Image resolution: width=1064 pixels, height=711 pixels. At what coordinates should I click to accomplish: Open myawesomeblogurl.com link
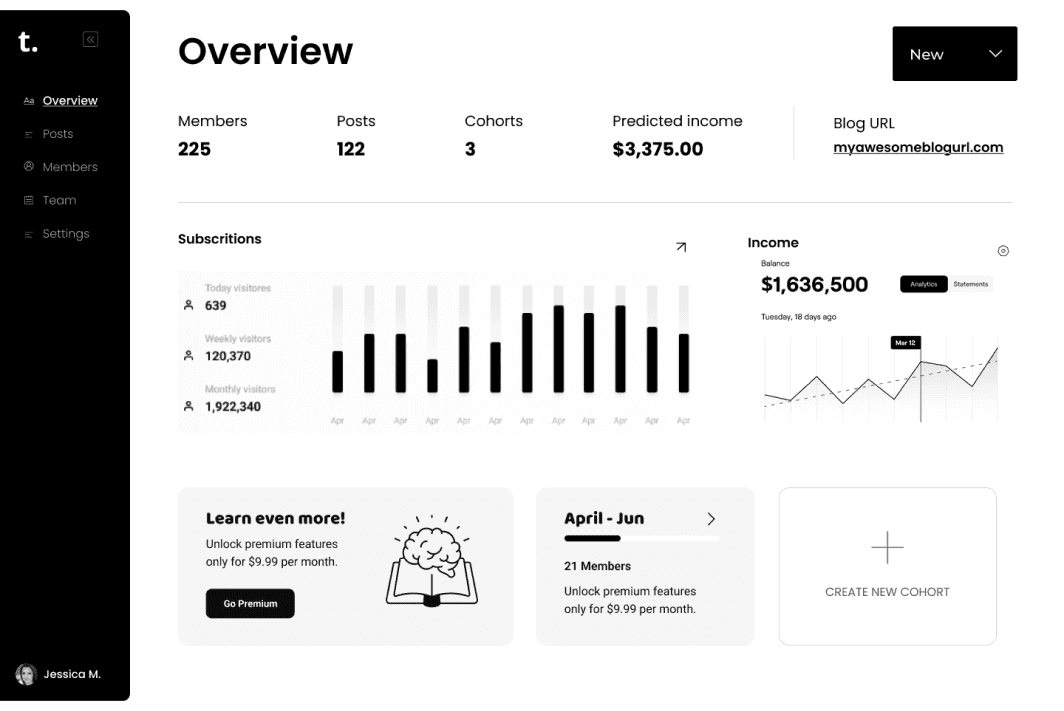918,147
